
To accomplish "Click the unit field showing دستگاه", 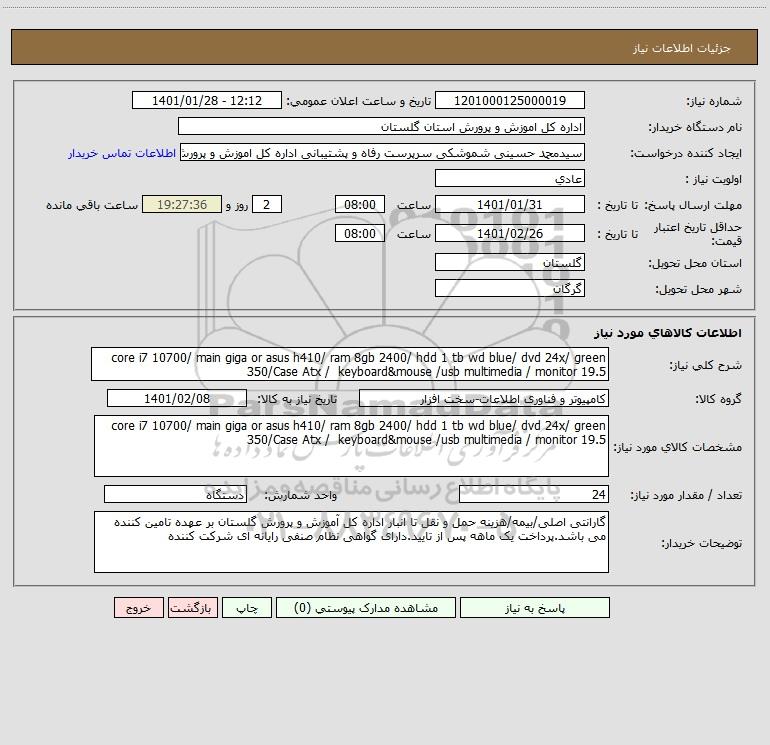I will click(175, 494).
